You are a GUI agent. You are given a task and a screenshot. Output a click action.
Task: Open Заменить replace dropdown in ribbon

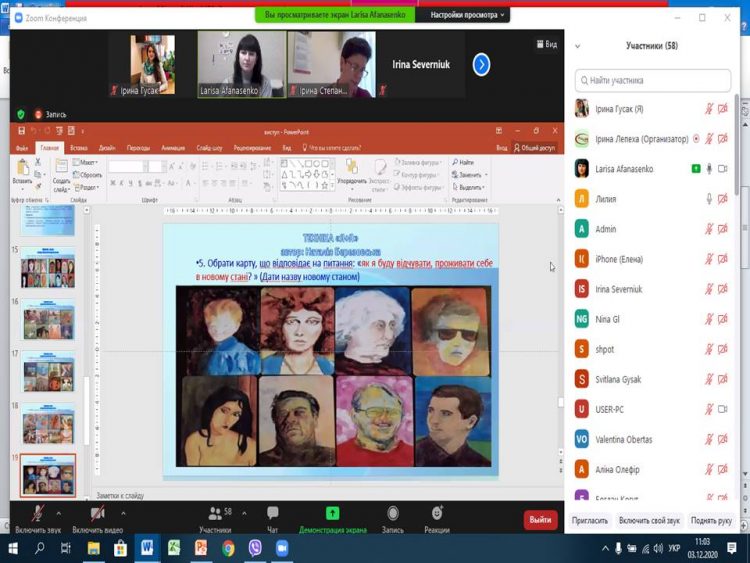pyautogui.click(x=470, y=175)
